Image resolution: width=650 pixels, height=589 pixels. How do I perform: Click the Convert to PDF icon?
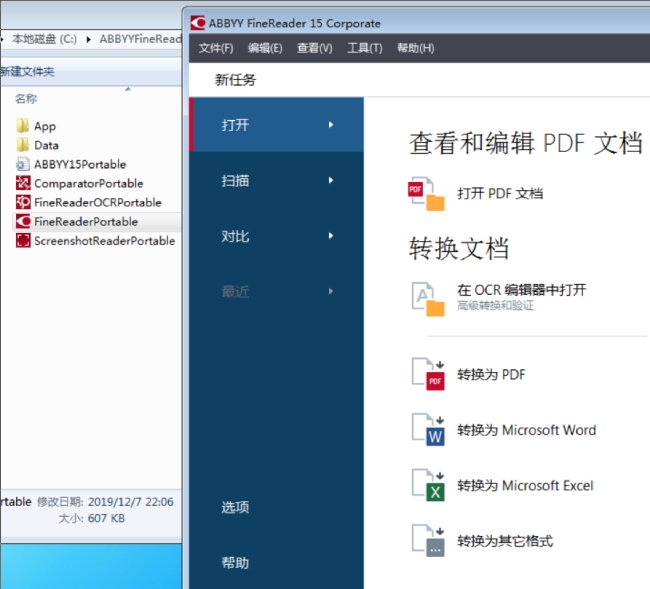(x=427, y=375)
